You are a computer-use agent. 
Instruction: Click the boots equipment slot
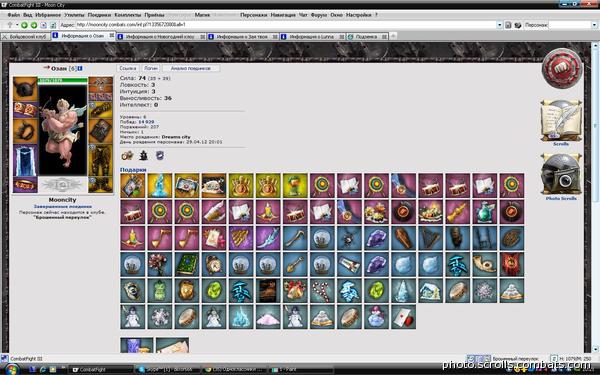101,185
